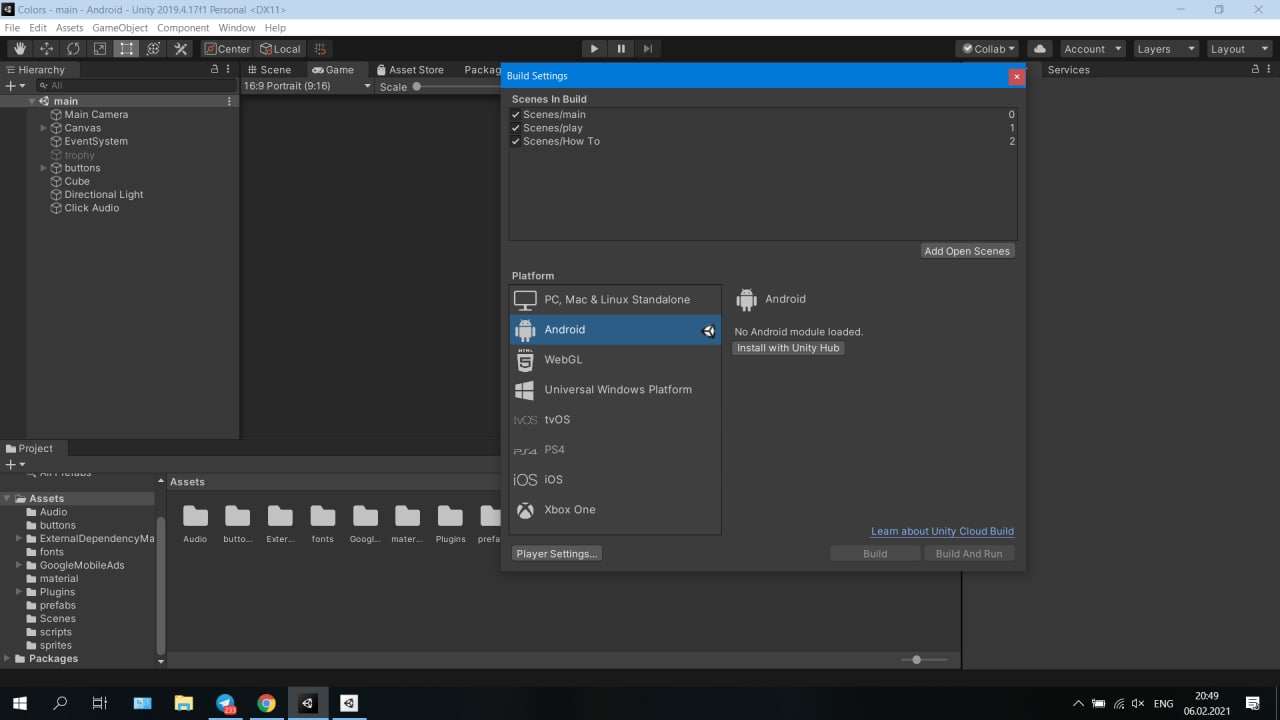Toggle pivot Center mode
Image resolution: width=1280 pixels, height=720 pixels.
coord(228,49)
